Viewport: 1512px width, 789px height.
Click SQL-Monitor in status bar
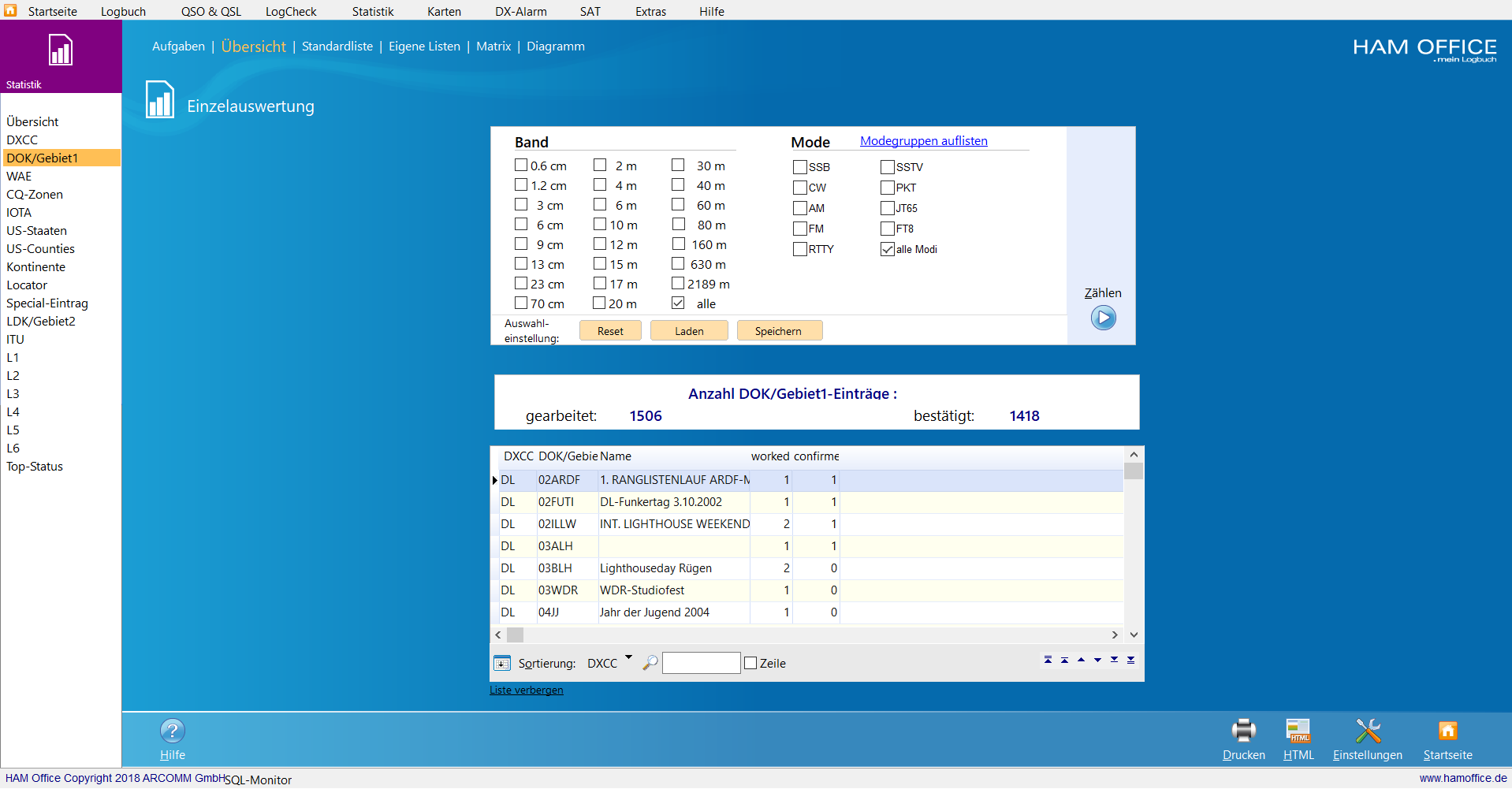click(259, 780)
